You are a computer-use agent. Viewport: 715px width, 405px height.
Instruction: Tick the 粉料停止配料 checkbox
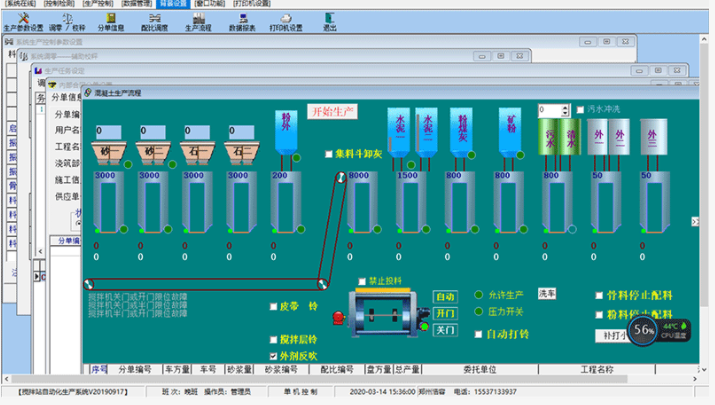pyautogui.click(x=599, y=315)
